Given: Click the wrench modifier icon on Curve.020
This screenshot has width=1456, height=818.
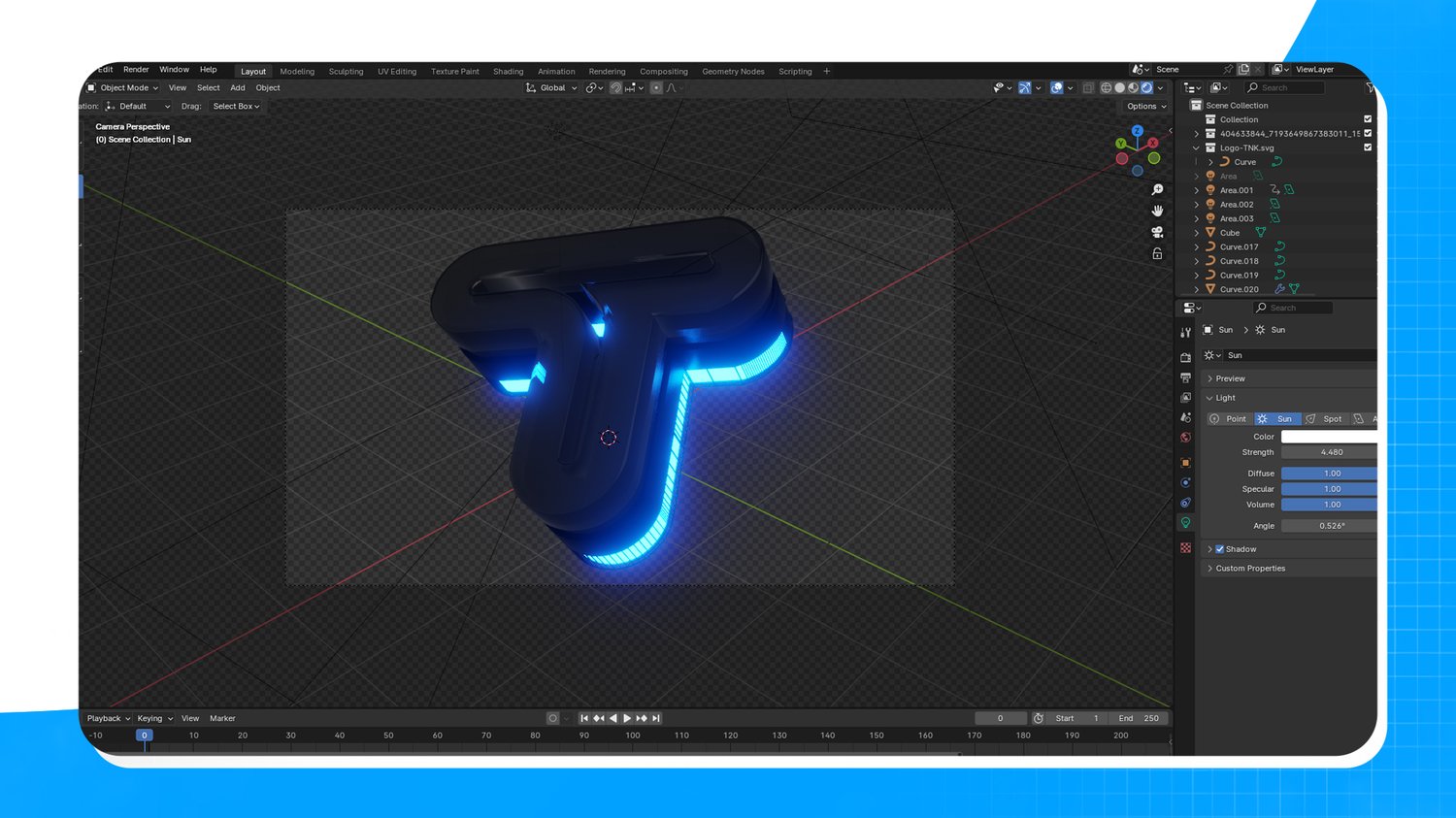Looking at the screenshot, I should pyautogui.click(x=1279, y=289).
